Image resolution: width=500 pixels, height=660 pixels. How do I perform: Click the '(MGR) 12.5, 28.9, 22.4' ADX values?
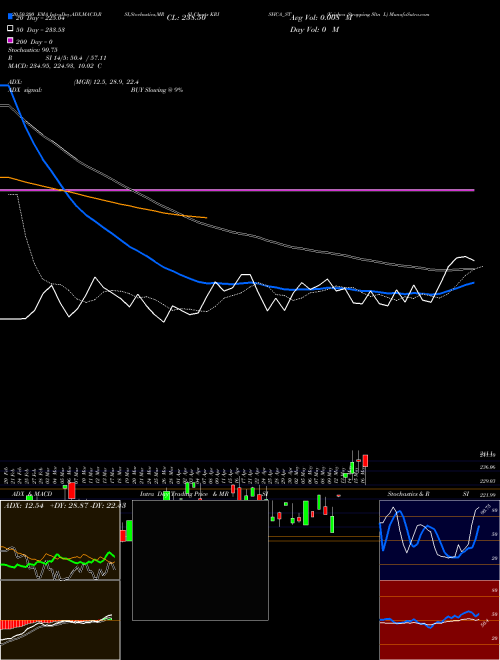pos(106,82)
